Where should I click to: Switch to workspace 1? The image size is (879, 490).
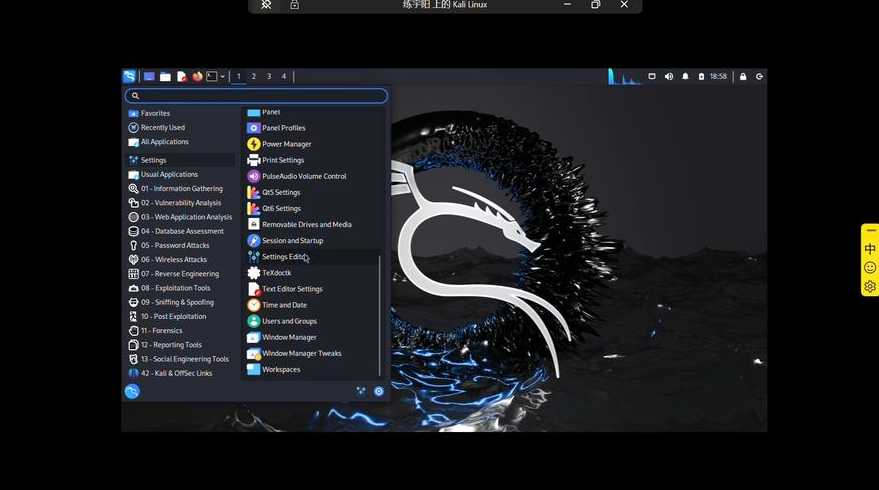(238, 76)
